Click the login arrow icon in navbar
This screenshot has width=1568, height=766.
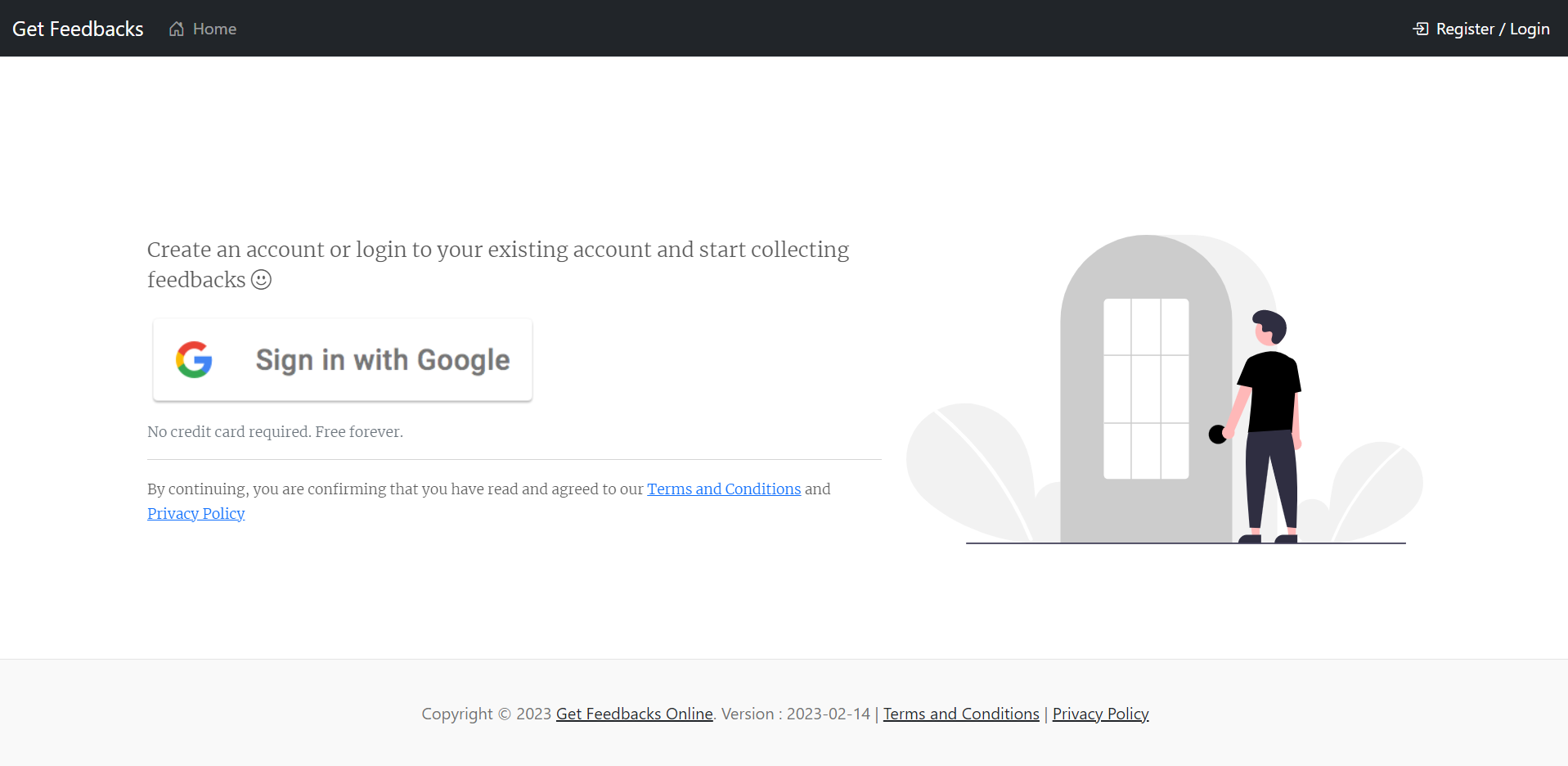point(1421,29)
